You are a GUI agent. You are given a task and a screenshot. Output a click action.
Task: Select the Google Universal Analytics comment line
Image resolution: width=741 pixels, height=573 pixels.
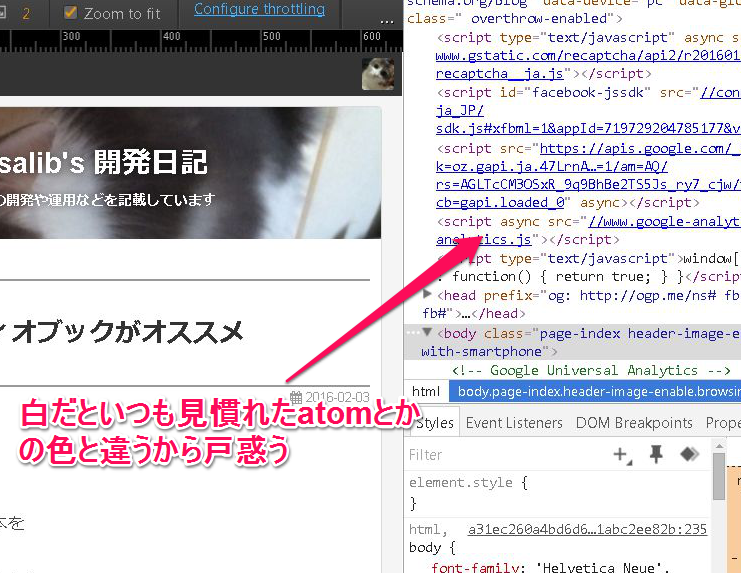[x=591, y=370]
